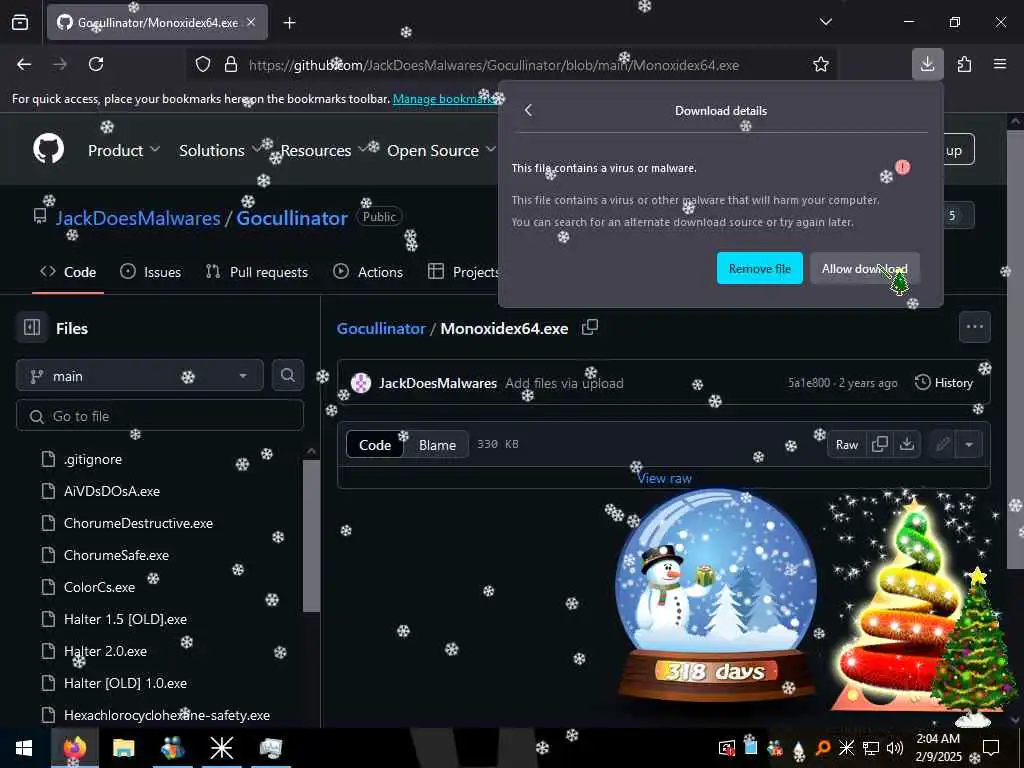Go back in Download details panel
The image size is (1024, 768).
[x=528, y=110]
